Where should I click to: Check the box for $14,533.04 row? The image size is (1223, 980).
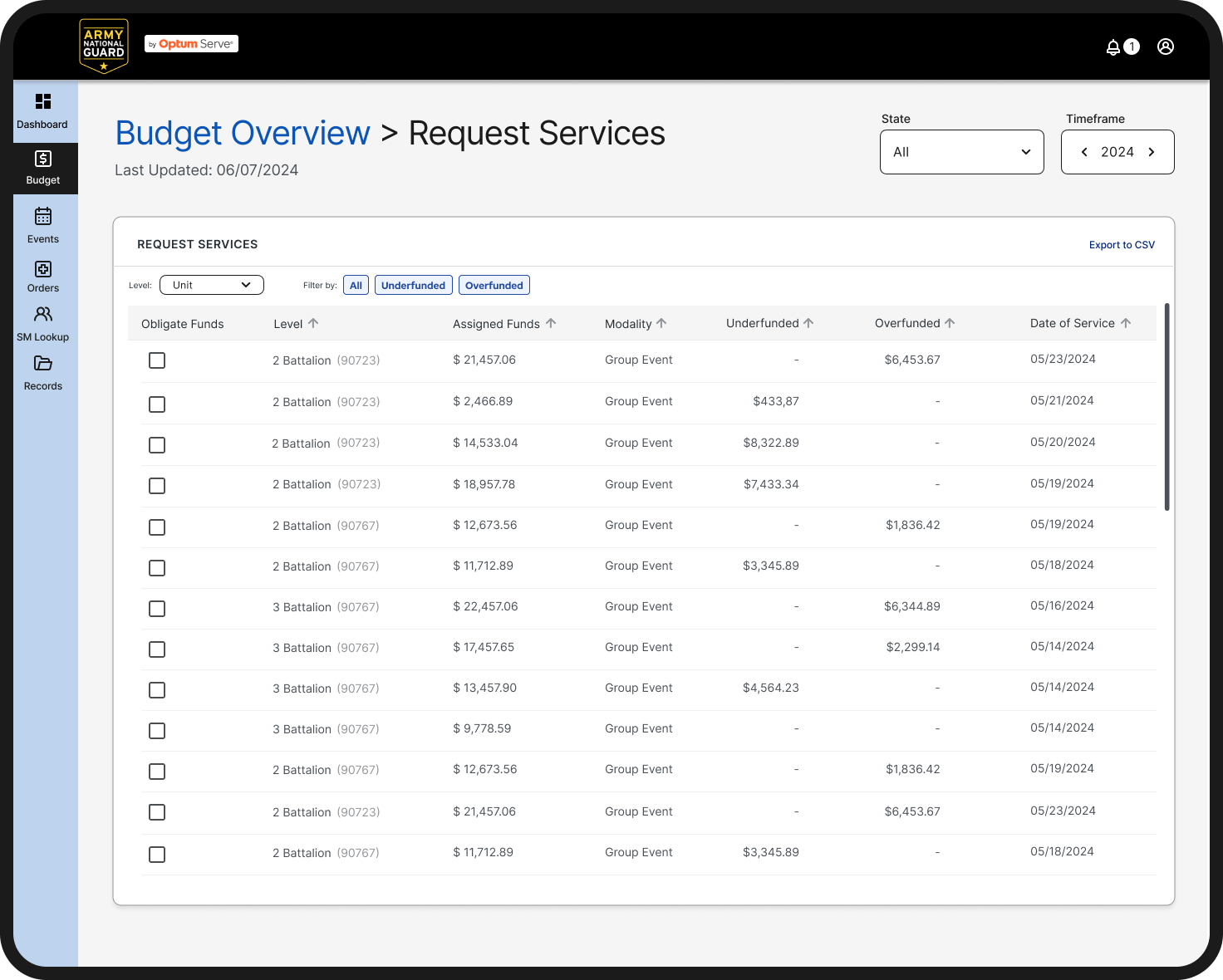coord(157,445)
